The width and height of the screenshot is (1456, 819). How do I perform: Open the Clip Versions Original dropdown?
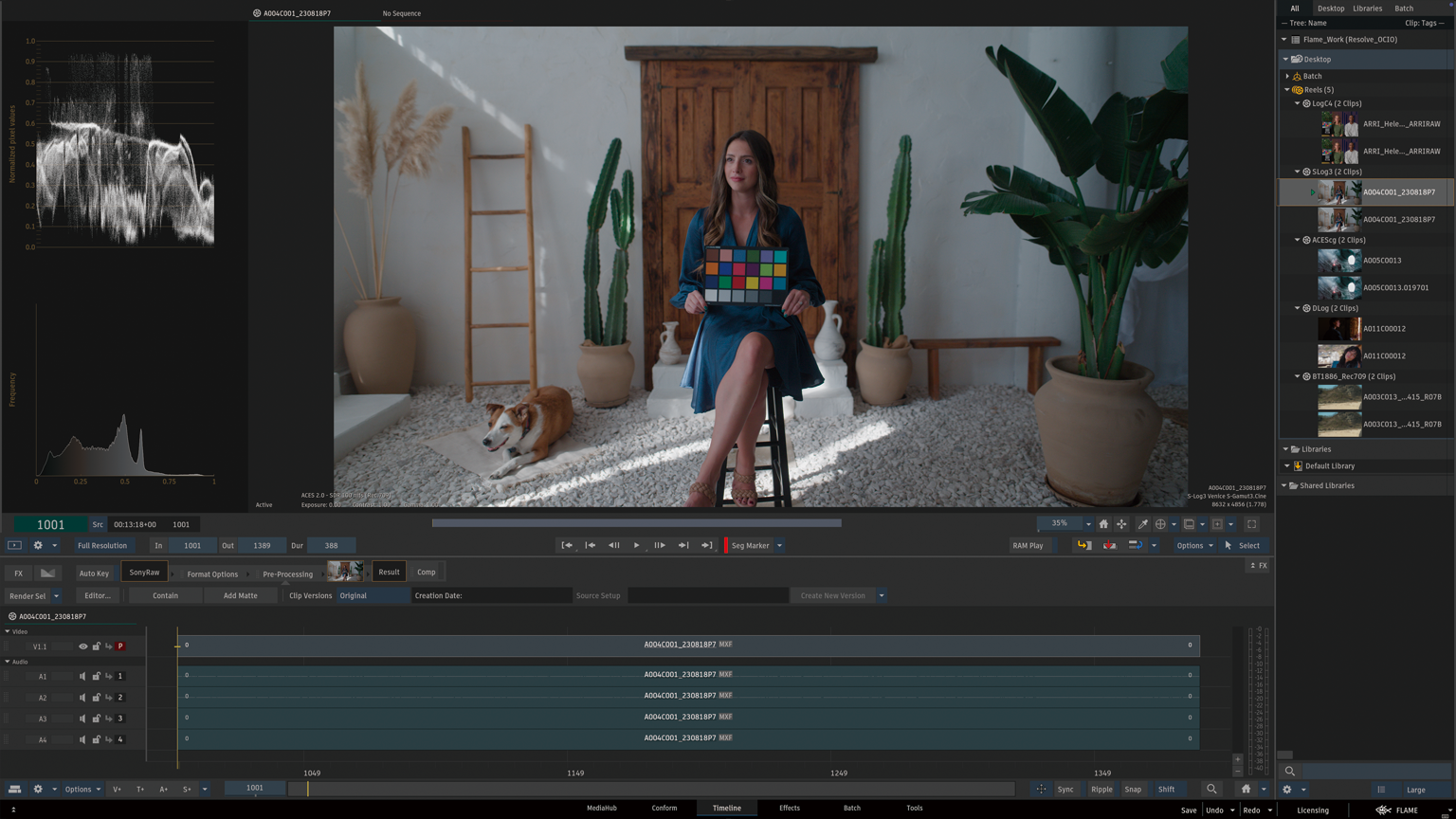pos(373,595)
